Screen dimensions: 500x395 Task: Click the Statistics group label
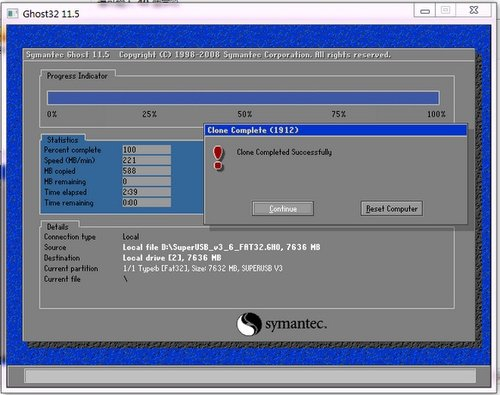pyautogui.click(x=62, y=140)
